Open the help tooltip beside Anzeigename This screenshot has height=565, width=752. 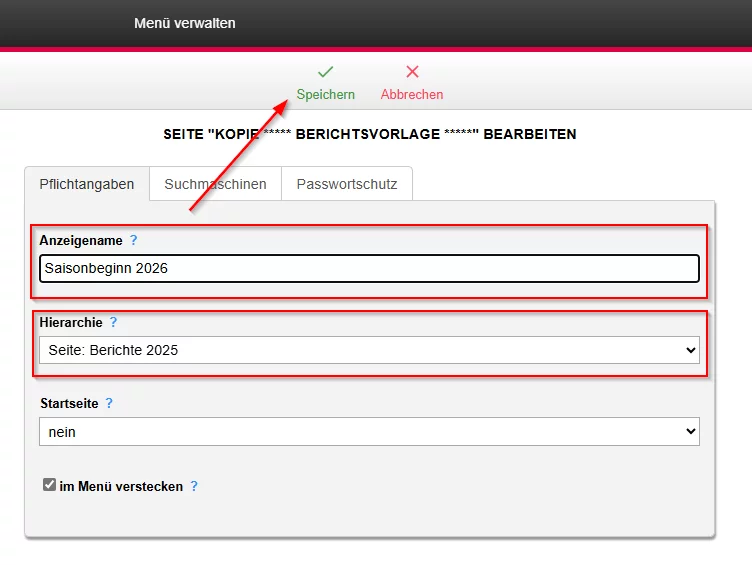tap(134, 241)
